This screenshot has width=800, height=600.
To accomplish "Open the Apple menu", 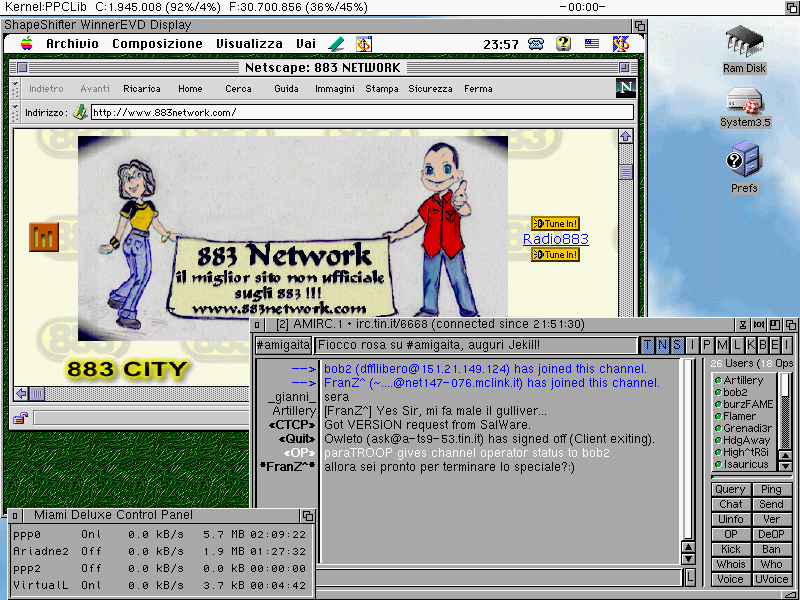I will 27,44.
